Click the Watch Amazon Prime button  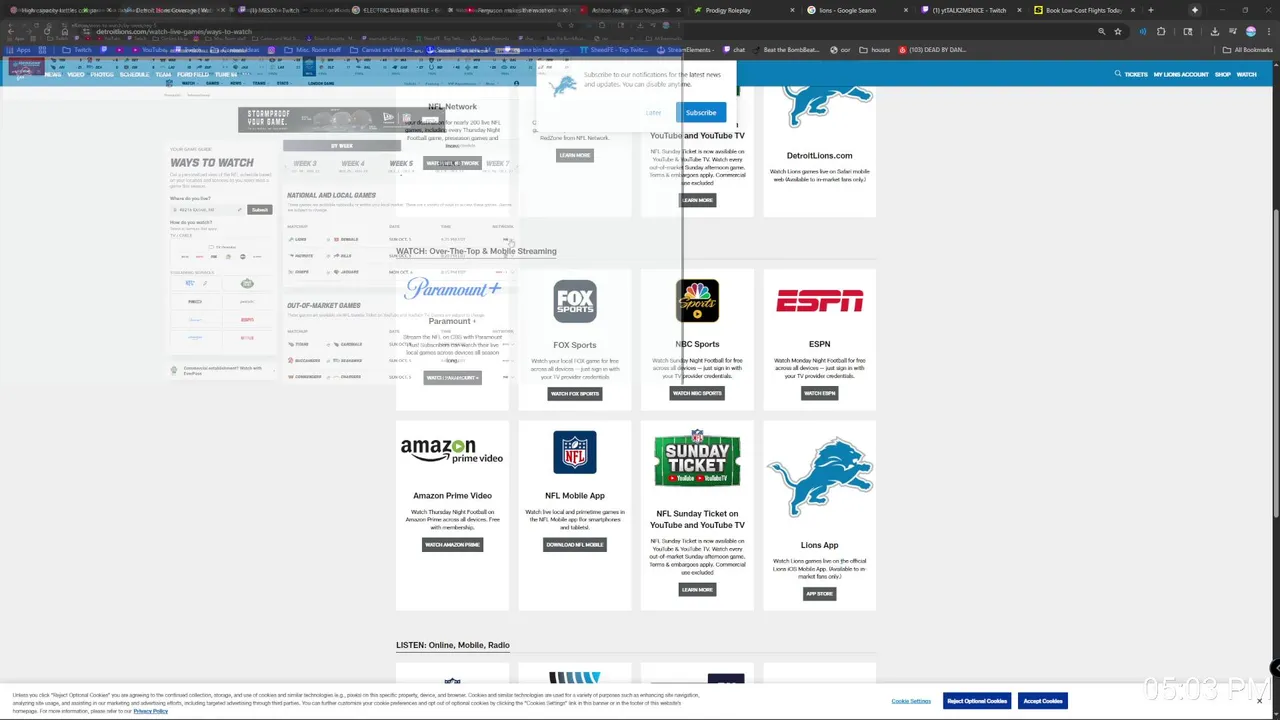[452, 545]
